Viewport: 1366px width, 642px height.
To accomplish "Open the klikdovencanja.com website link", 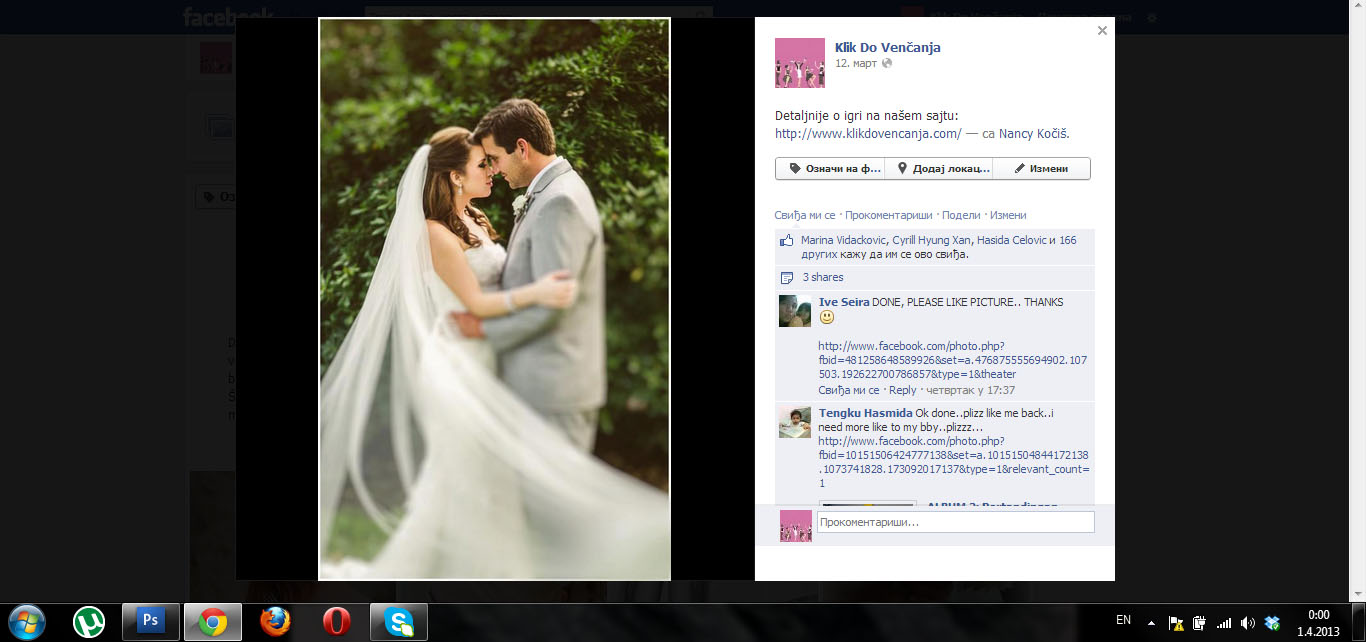I will click(x=868, y=133).
